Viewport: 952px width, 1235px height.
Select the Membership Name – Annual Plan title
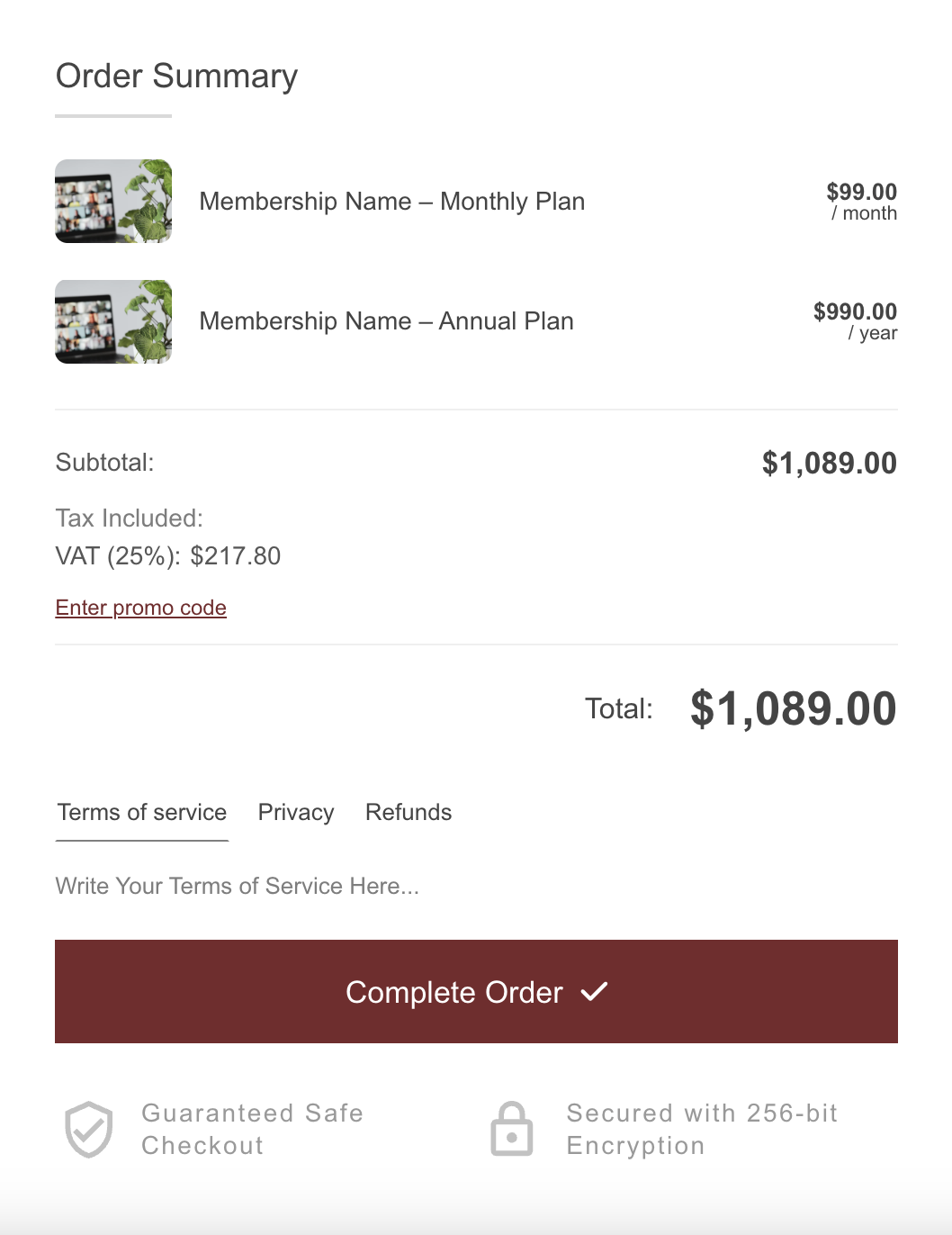(x=387, y=321)
